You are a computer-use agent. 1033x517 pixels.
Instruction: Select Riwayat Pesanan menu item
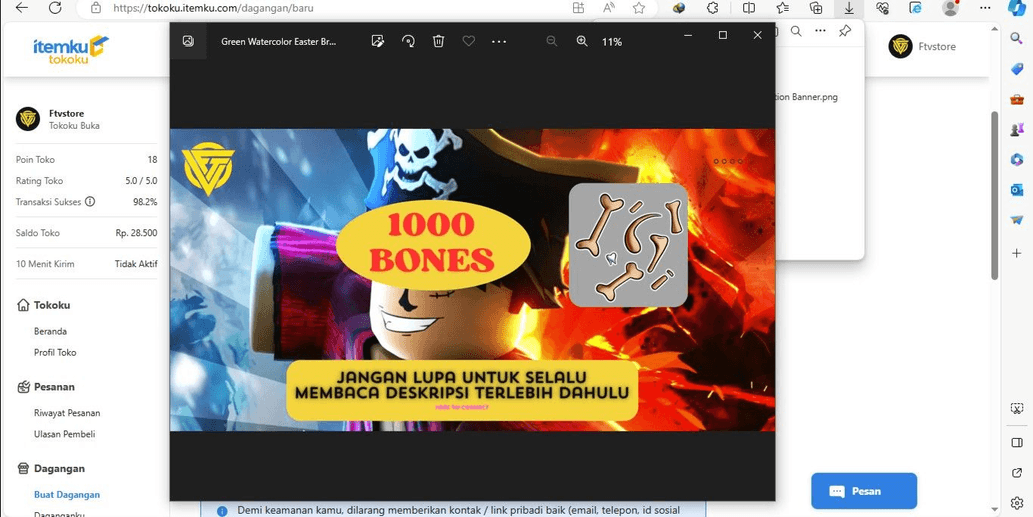click(67, 413)
